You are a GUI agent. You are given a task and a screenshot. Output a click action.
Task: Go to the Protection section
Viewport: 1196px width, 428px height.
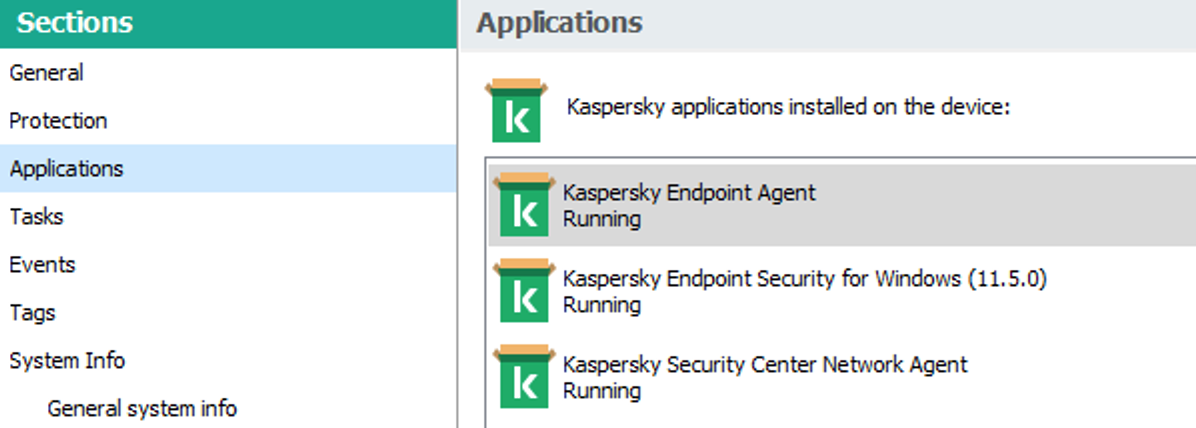(58, 121)
